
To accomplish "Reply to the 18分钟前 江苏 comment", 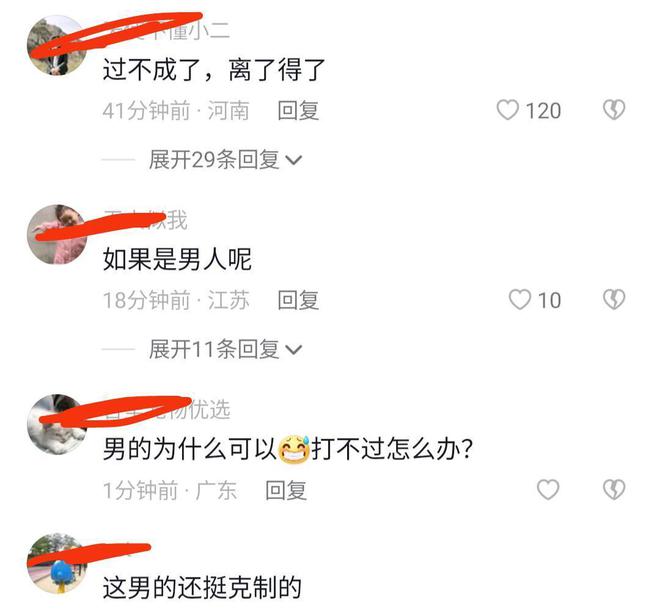I will tap(298, 300).
